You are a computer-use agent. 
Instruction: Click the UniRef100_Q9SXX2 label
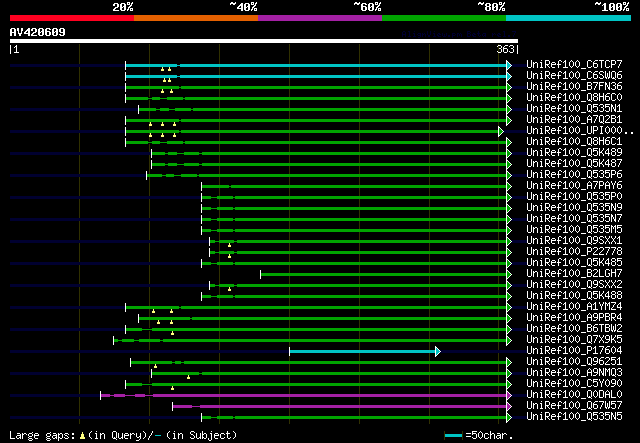pyautogui.click(x=574, y=285)
